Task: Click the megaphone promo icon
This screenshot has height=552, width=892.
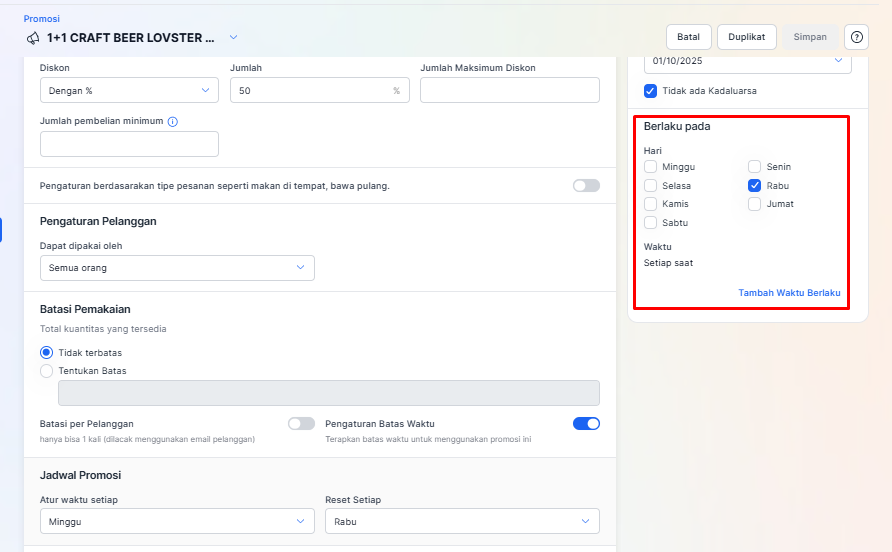Action: tap(34, 38)
